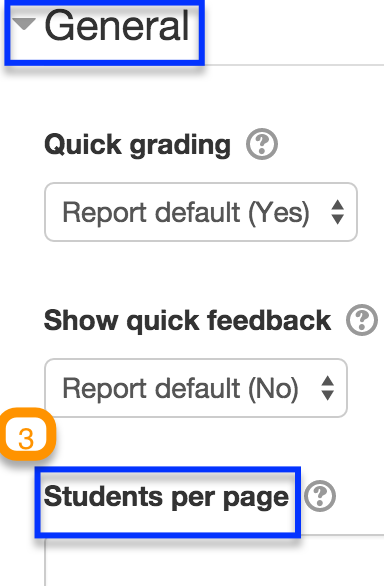This screenshot has height=586, width=384.
Task: Click the Students per page label
Action: [166, 498]
